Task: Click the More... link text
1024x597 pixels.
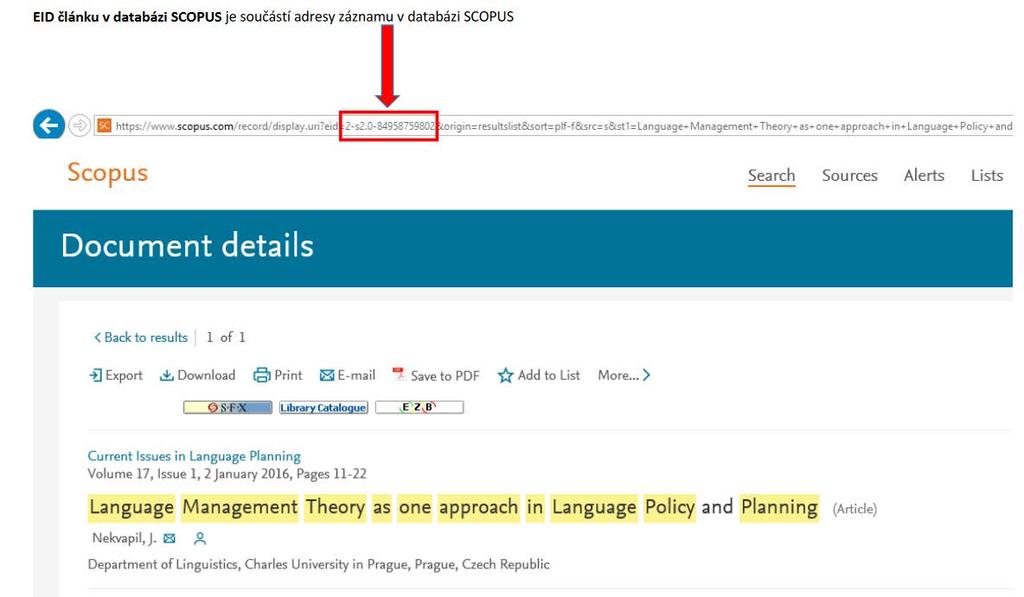Action: tap(618, 376)
